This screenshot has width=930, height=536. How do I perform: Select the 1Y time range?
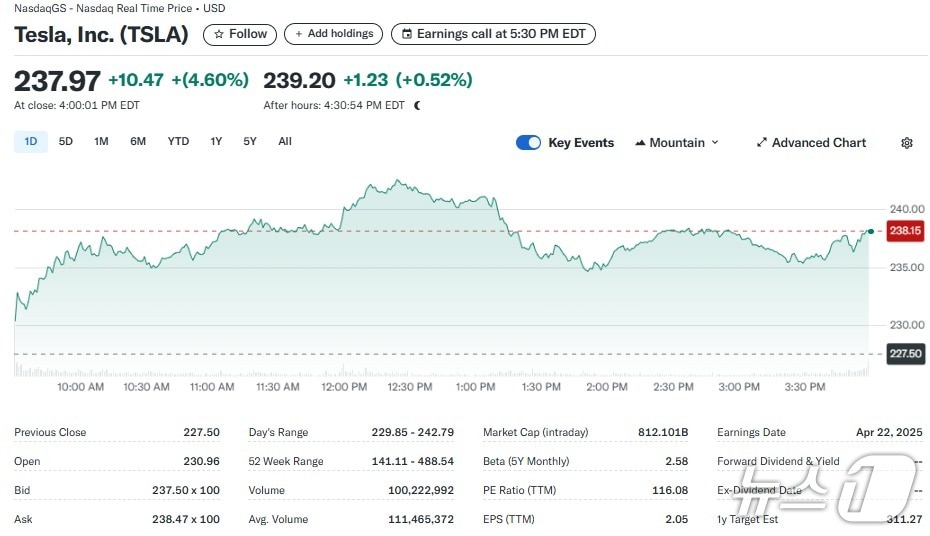tap(216, 142)
